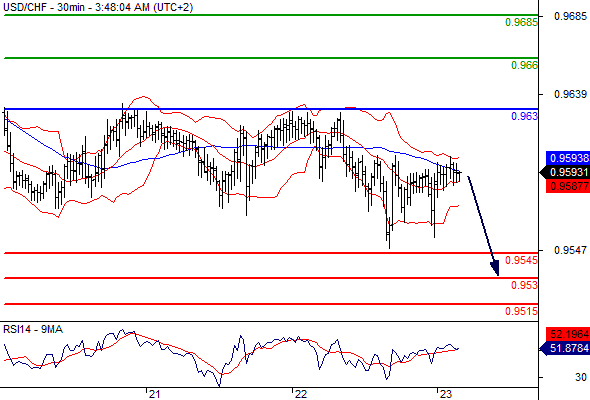590x400 pixels.
Task: Select the red 0.953 support label
Action: tap(524, 285)
